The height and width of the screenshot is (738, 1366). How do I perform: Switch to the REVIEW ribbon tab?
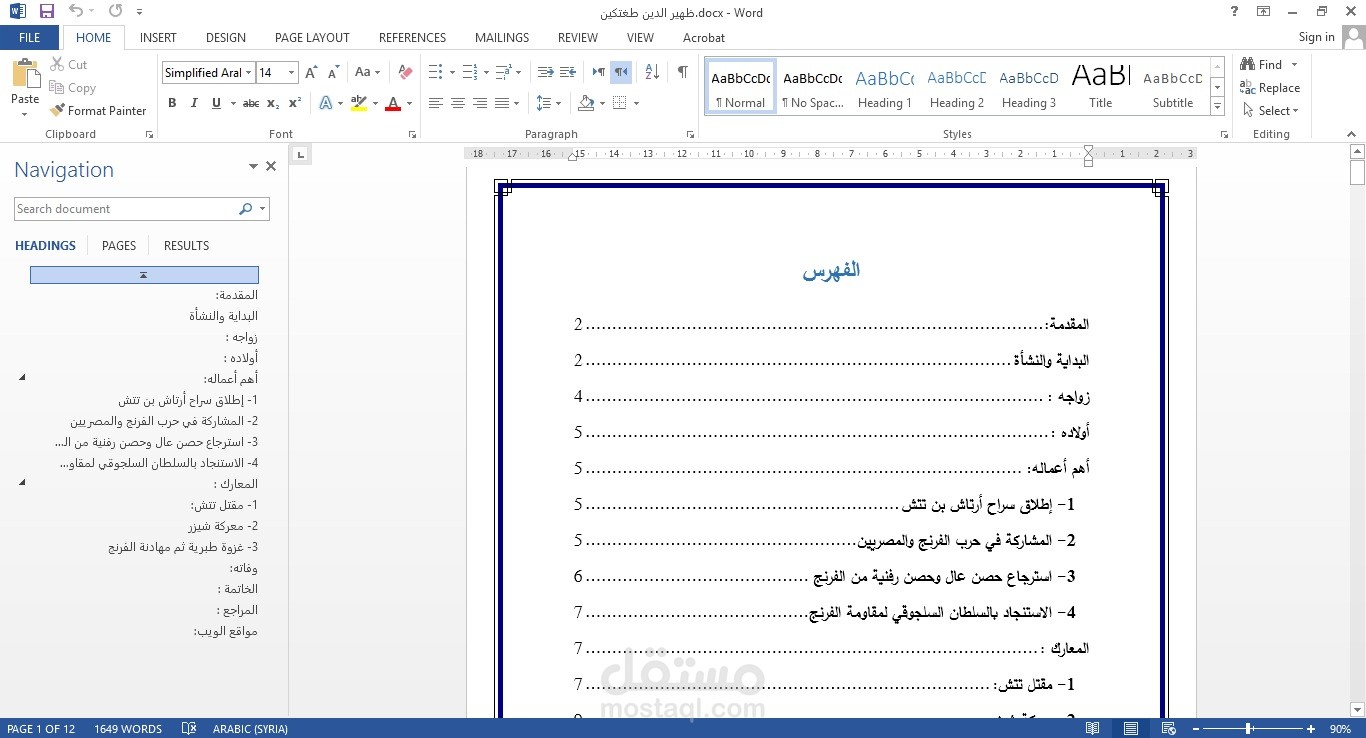point(577,37)
